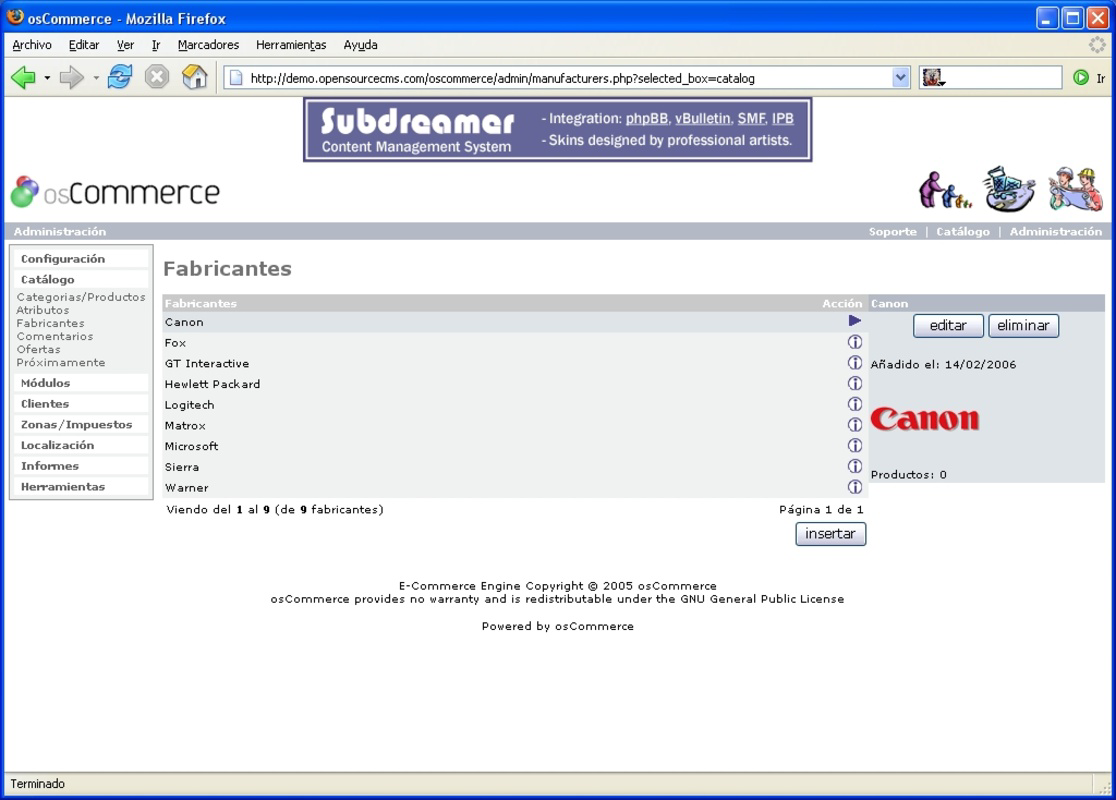Click the info icon for Warner
This screenshot has width=1116, height=800.
click(x=855, y=487)
